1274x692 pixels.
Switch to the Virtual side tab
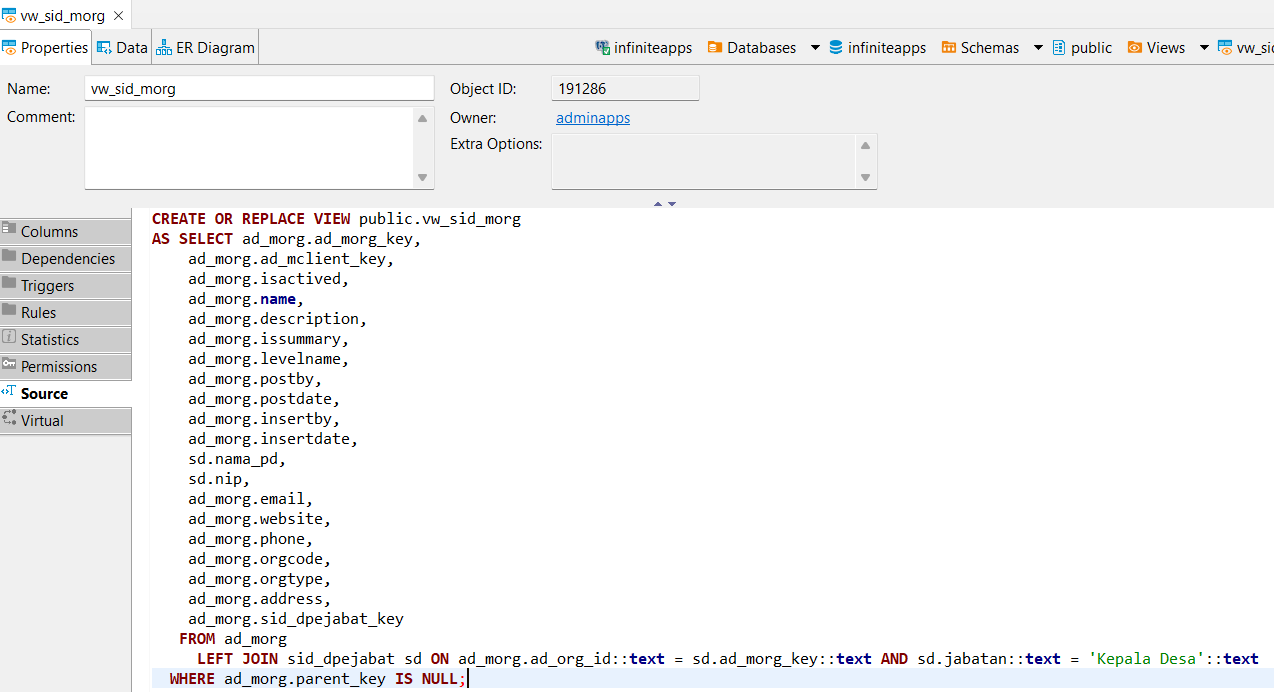pos(41,421)
